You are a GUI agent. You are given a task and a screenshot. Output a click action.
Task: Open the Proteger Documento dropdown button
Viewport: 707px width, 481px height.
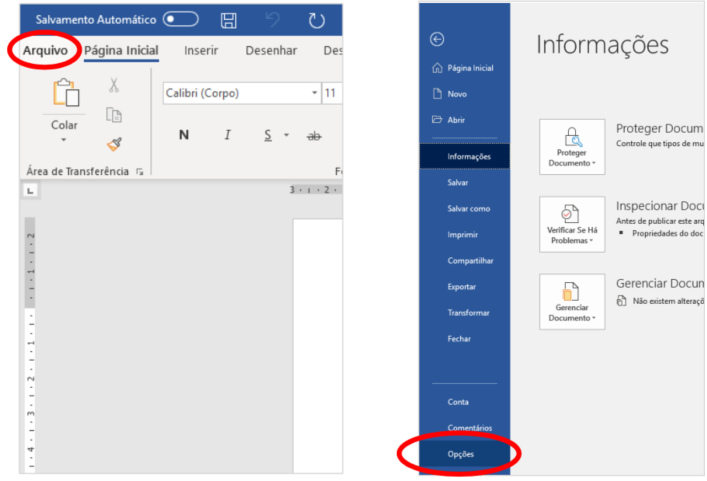click(x=572, y=147)
